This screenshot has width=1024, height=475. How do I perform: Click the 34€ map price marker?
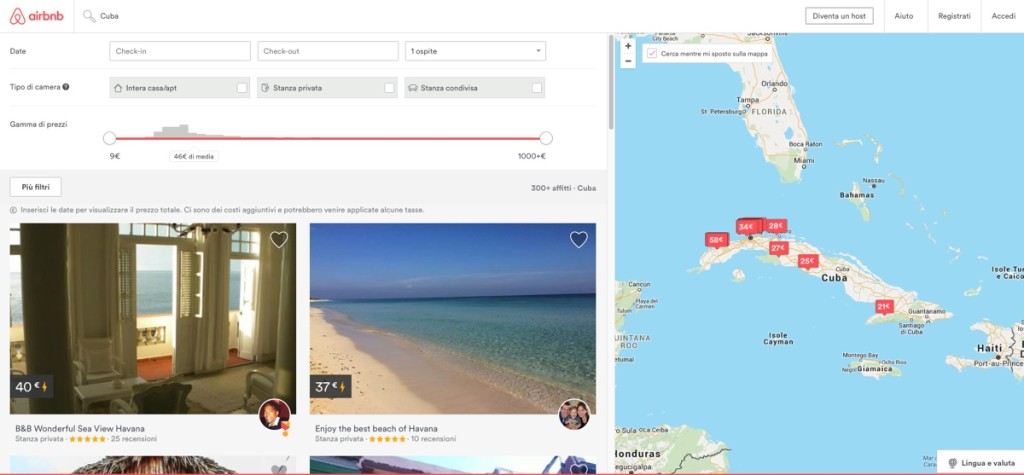point(746,227)
